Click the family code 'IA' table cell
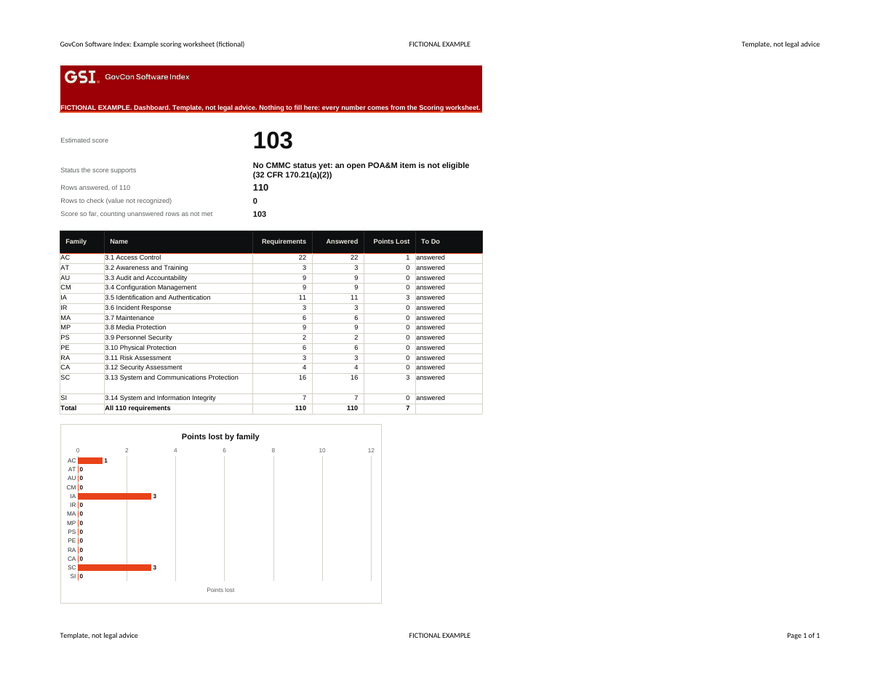This screenshot has height=680, width=880. click(x=81, y=297)
